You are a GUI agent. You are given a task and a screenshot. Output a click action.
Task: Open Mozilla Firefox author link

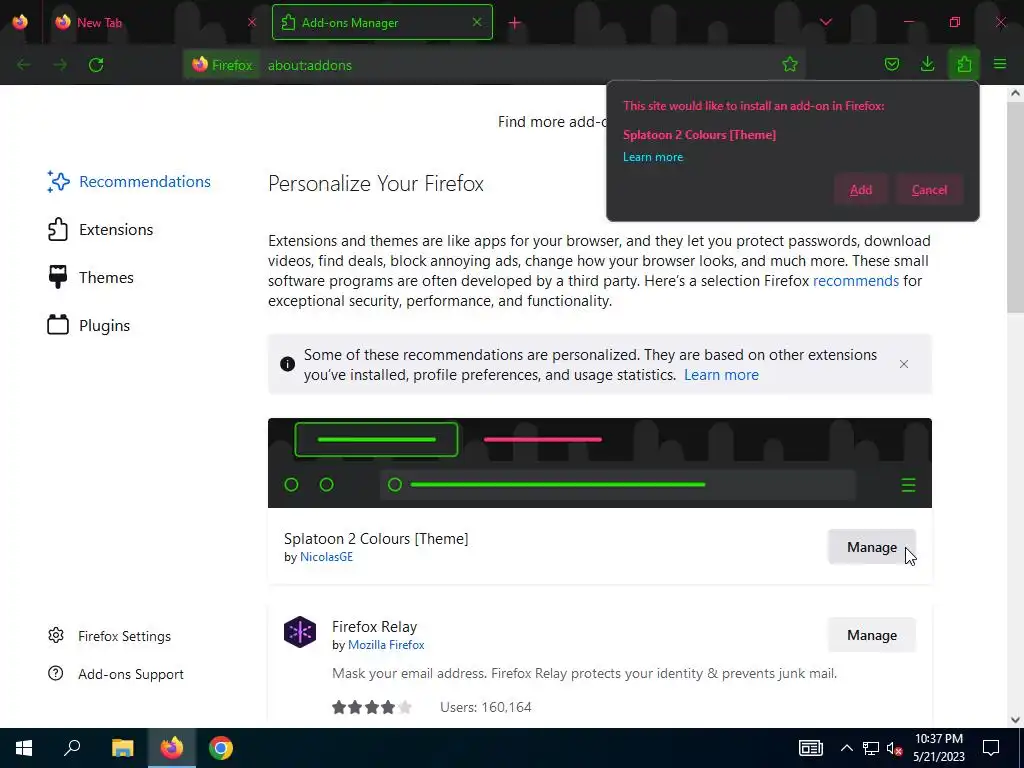(x=386, y=645)
